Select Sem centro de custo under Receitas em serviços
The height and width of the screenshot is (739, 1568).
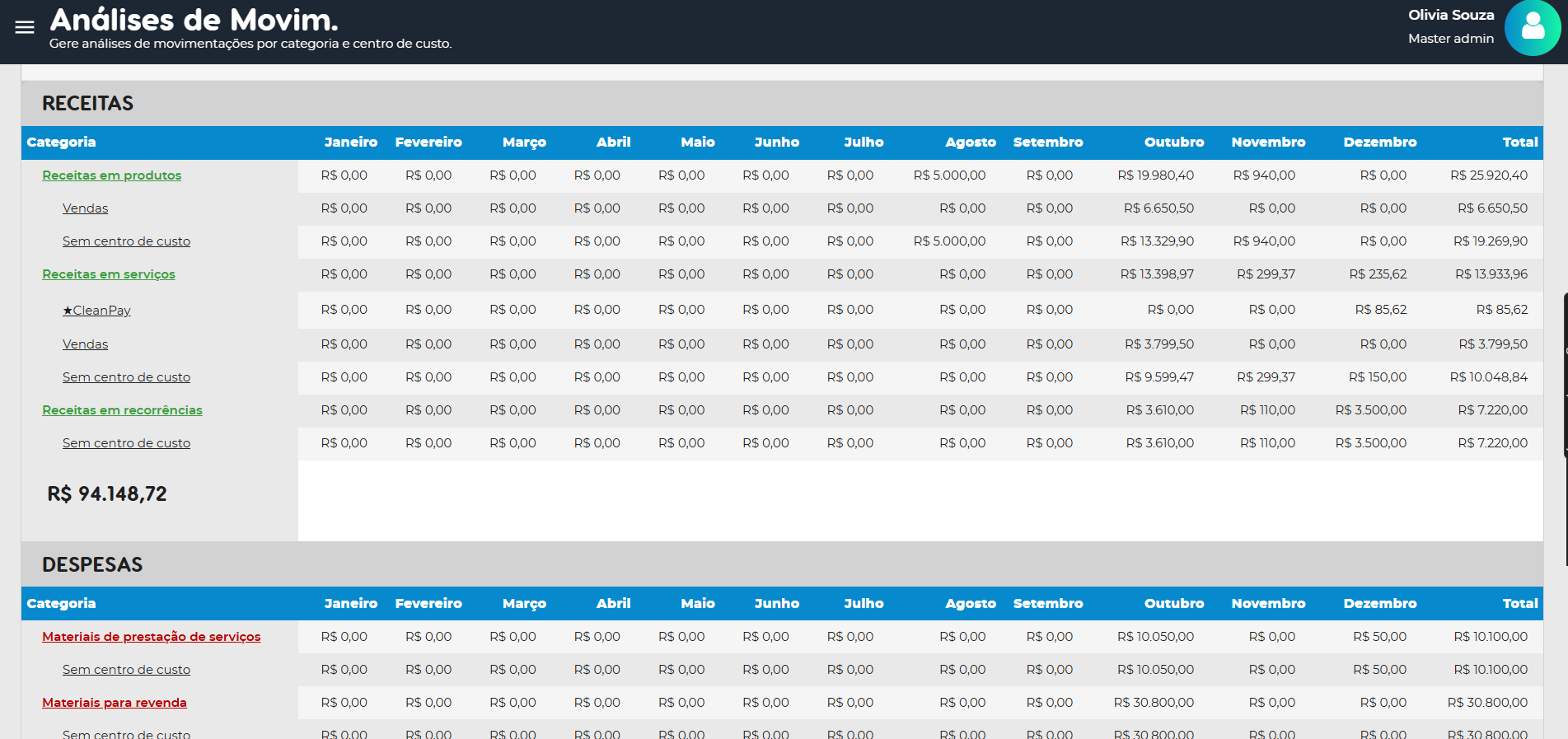tap(126, 377)
